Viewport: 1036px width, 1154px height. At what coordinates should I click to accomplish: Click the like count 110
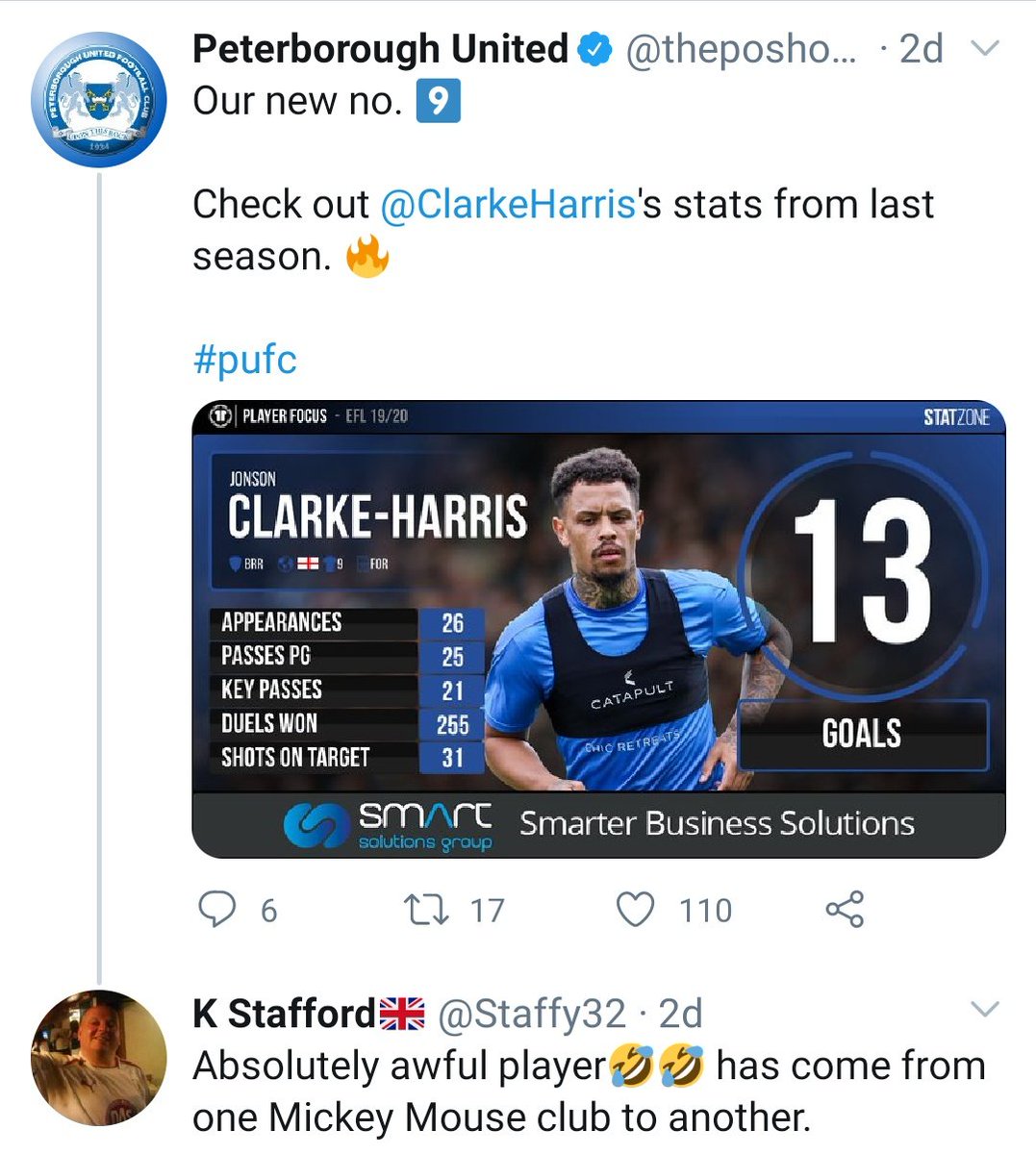(x=706, y=911)
